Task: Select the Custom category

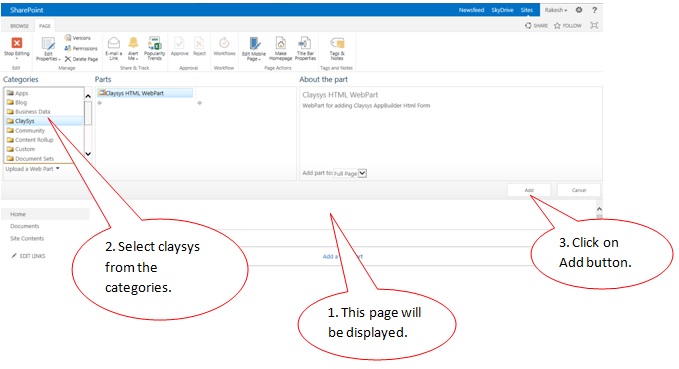Action: [21, 149]
